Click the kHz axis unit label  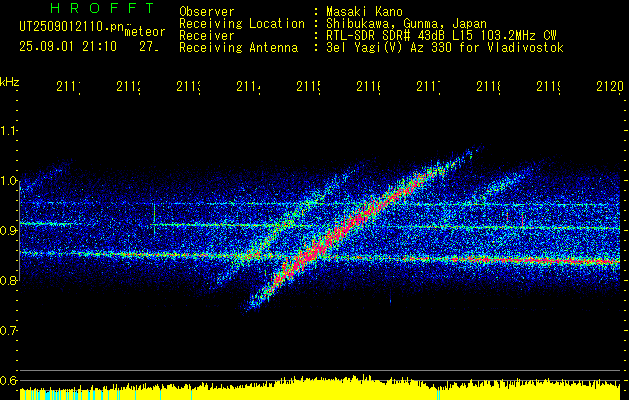[9, 82]
